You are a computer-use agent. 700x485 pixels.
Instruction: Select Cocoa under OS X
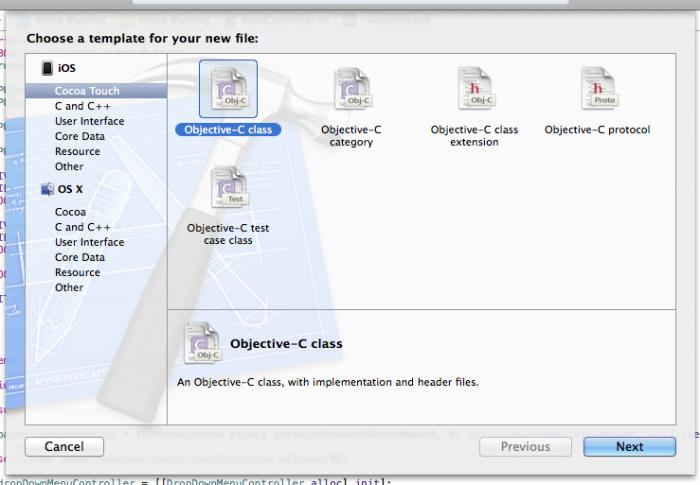tap(70, 212)
